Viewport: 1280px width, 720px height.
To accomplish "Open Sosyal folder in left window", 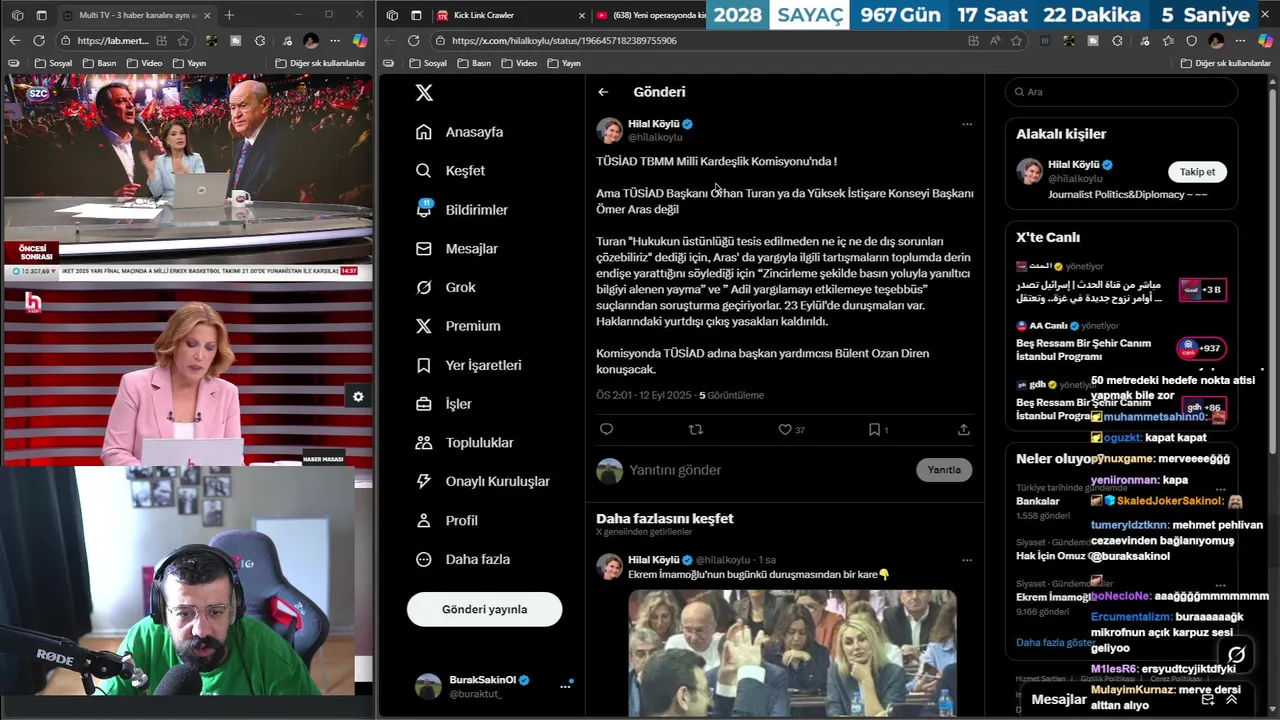I will tap(53, 63).
